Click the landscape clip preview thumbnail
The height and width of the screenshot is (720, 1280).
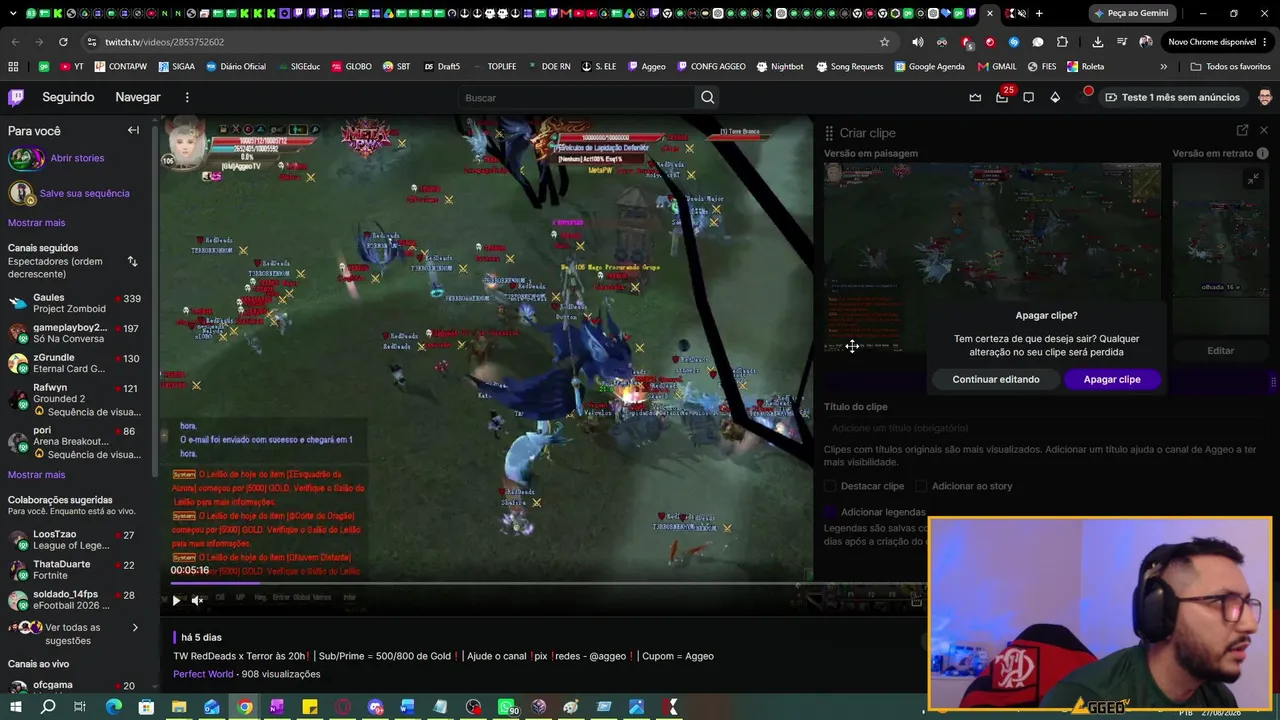pyautogui.click(x=992, y=258)
